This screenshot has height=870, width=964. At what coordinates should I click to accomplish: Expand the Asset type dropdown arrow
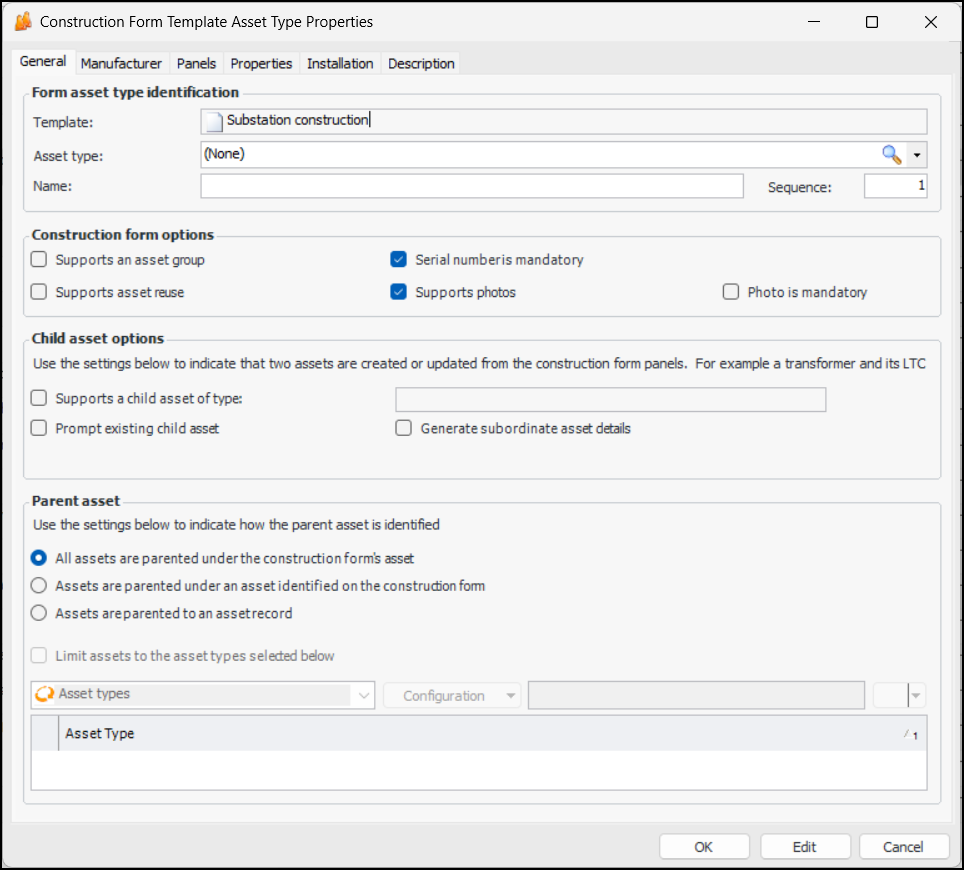pyautogui.click(x=917, y=155)
